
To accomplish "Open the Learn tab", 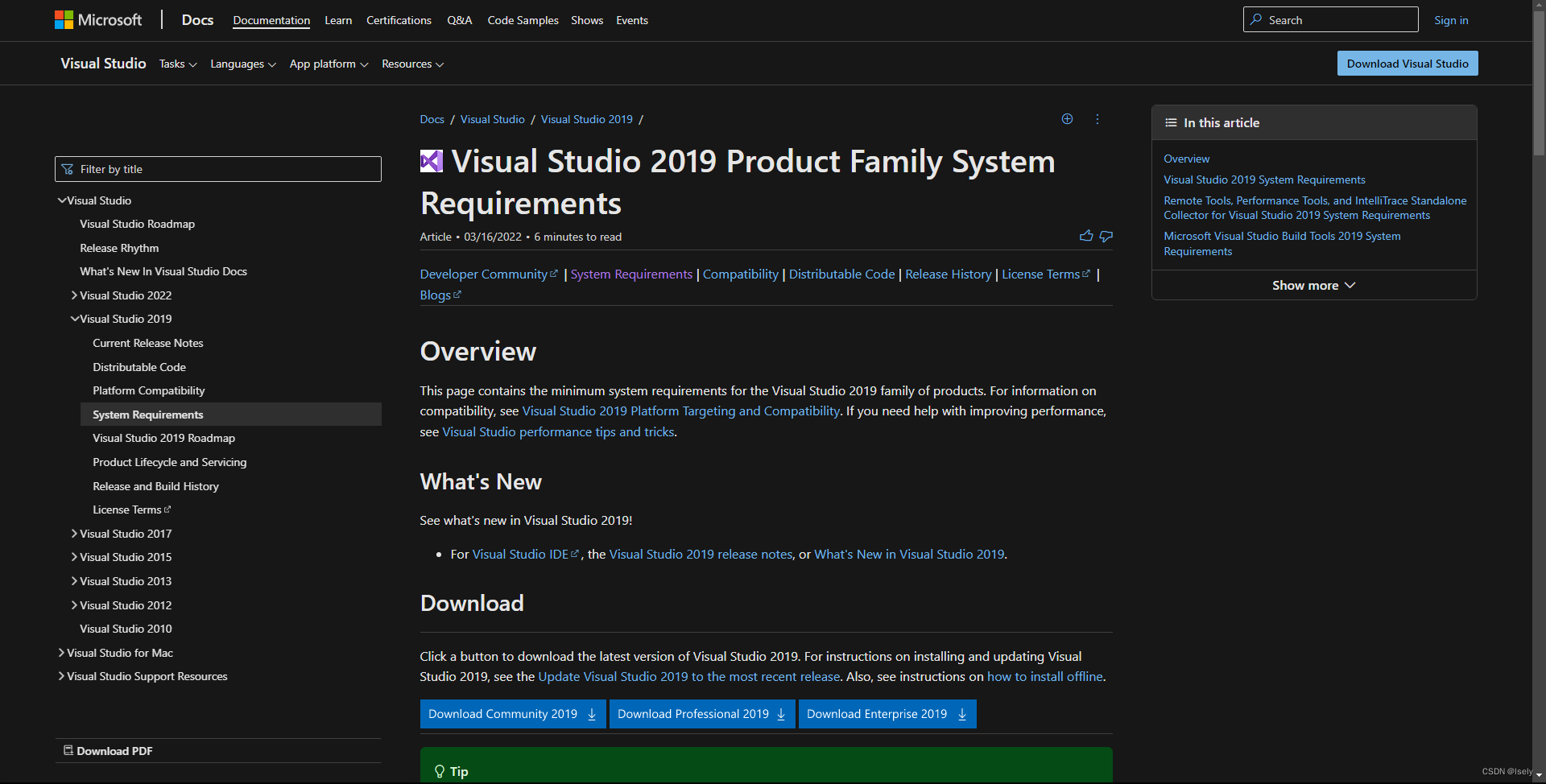I will (338, 20).
